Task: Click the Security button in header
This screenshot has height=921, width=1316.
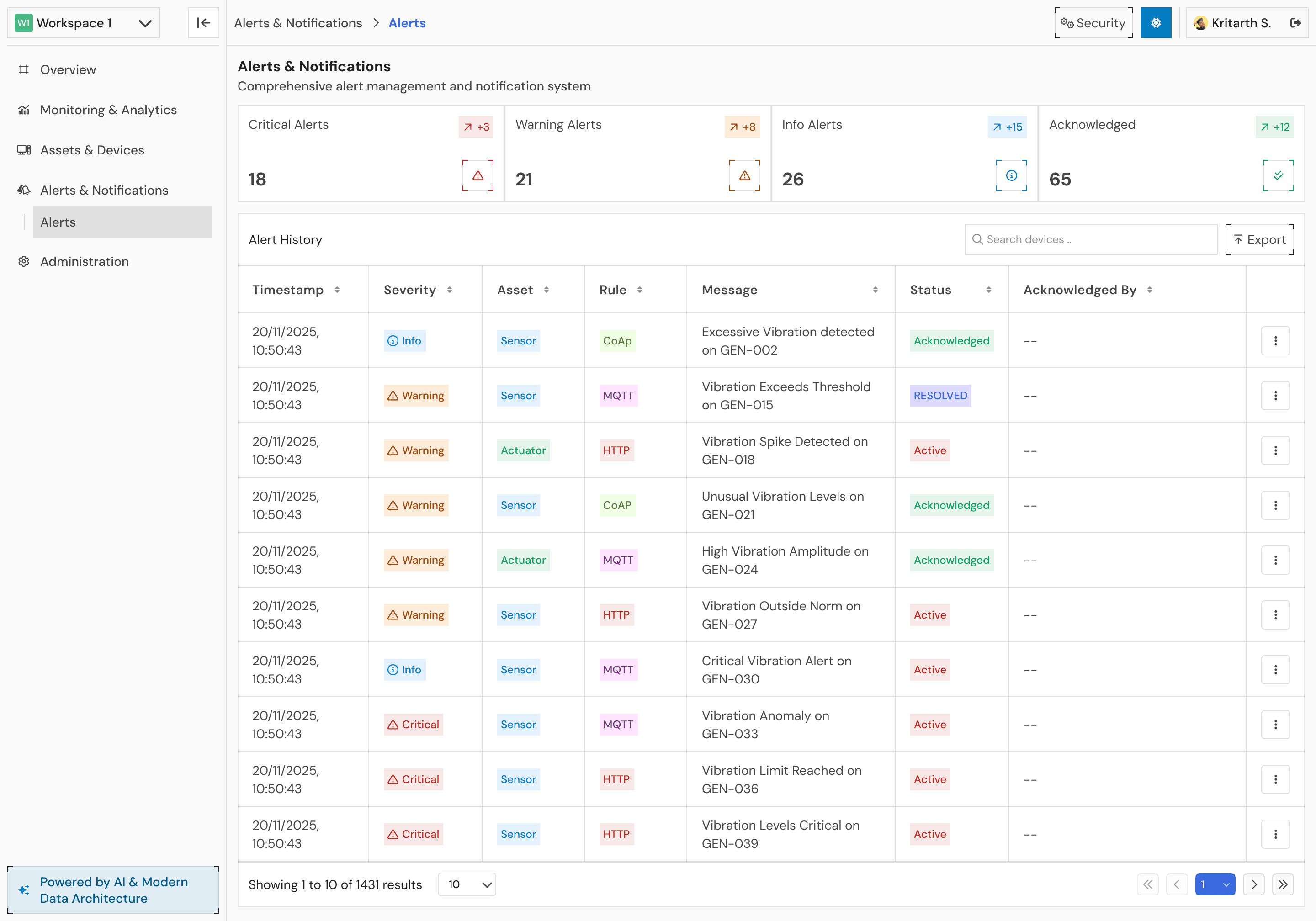Action: click(1093, 23)
